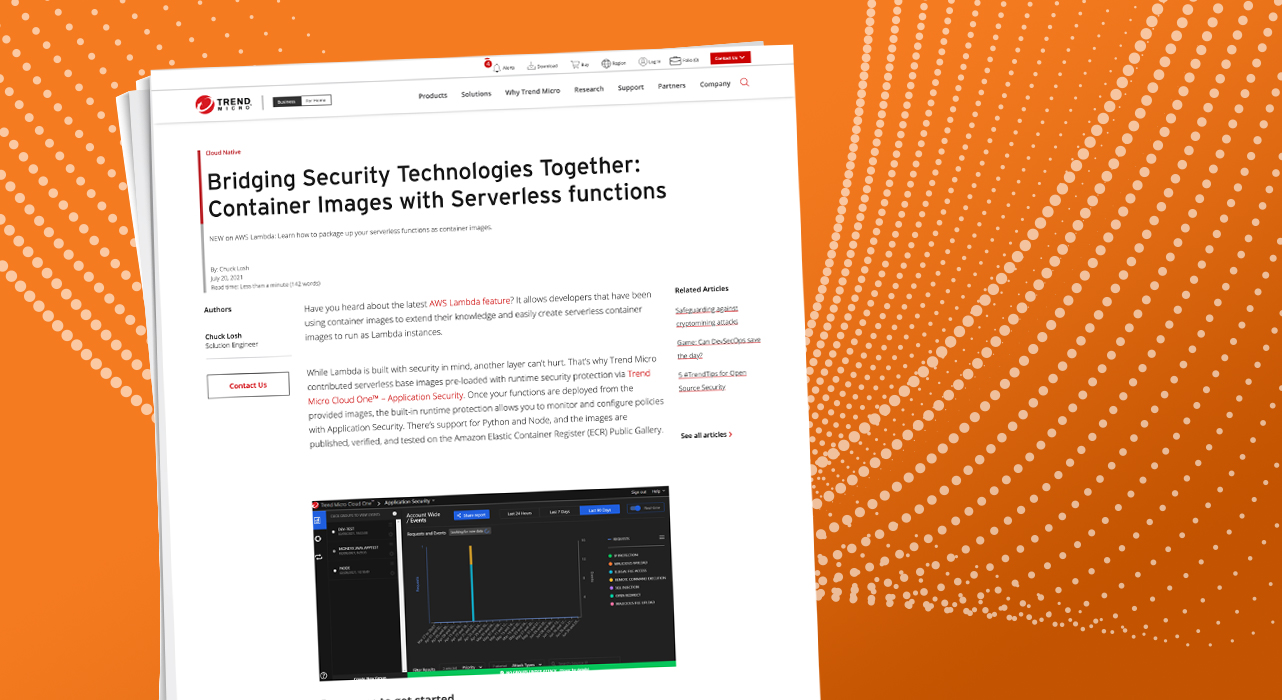Image resolution: width=1282 pixels, height=700 pixels.
Task: Open the Support menu
Action: click(631, 88)
